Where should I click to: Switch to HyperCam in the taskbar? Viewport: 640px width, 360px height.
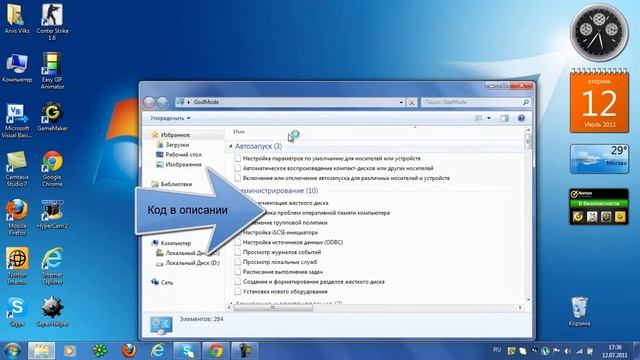245,351
